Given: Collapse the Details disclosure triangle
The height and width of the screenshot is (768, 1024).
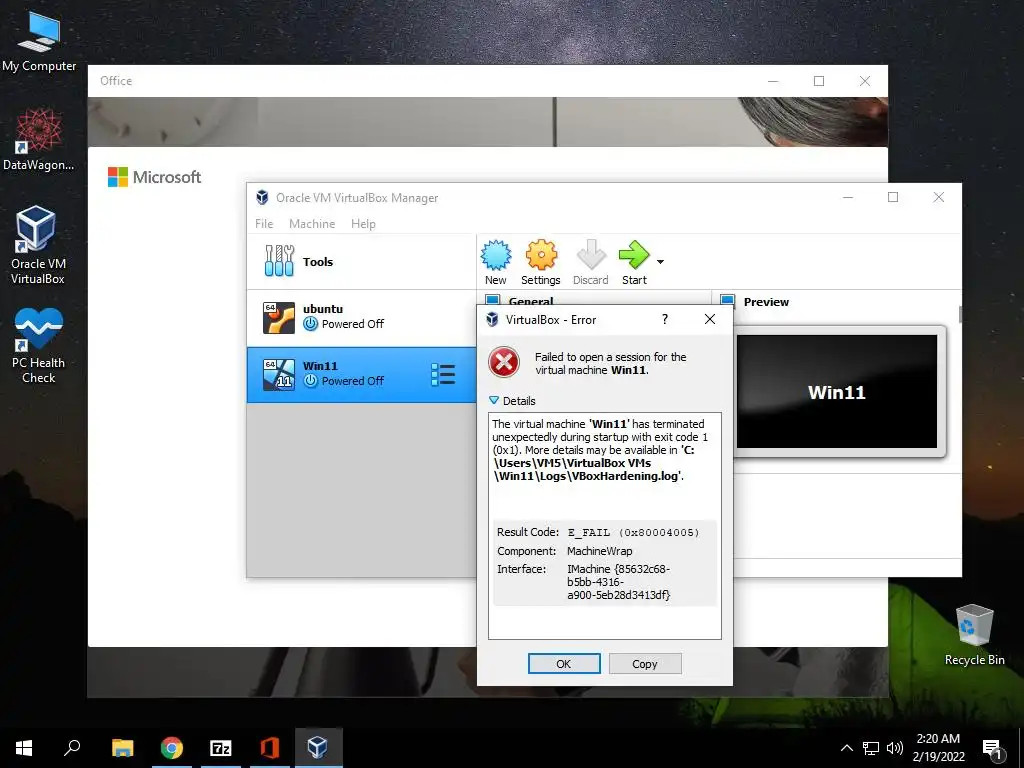Looking at the screenshot, I should pos(494,400).
